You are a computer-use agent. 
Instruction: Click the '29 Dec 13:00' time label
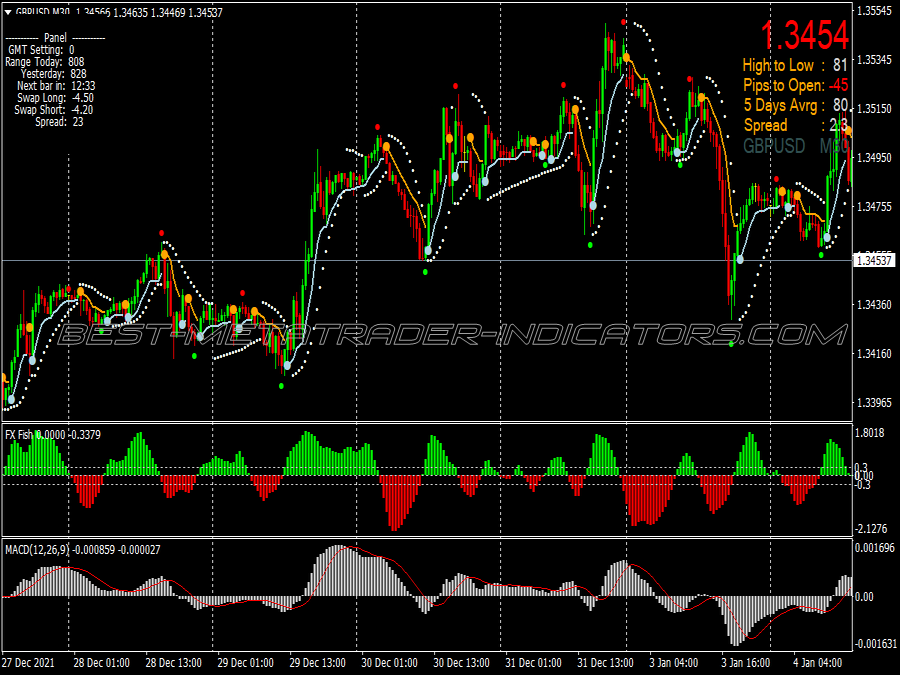pyautogui.click(x=317, y=663)
